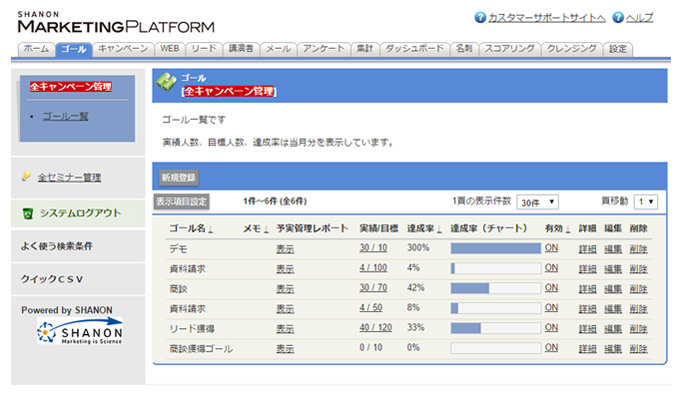Click the binoculars ゴール header icon
682x396 pixels.
(166, 82)
